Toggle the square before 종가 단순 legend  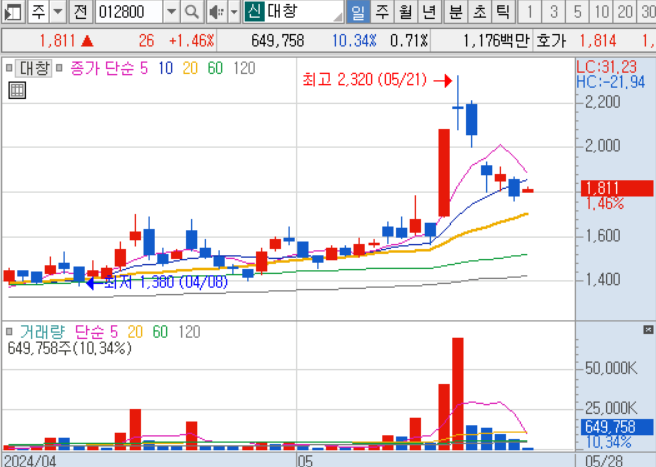click(x=59, y=68)
